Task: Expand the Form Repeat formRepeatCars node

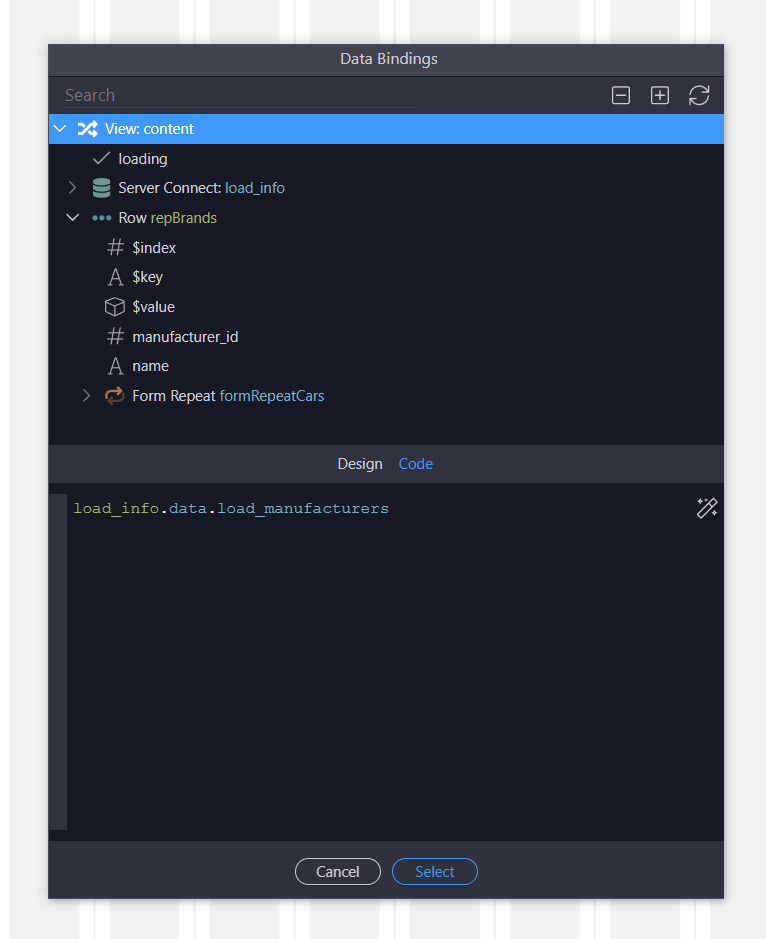Action: [86, 396]
